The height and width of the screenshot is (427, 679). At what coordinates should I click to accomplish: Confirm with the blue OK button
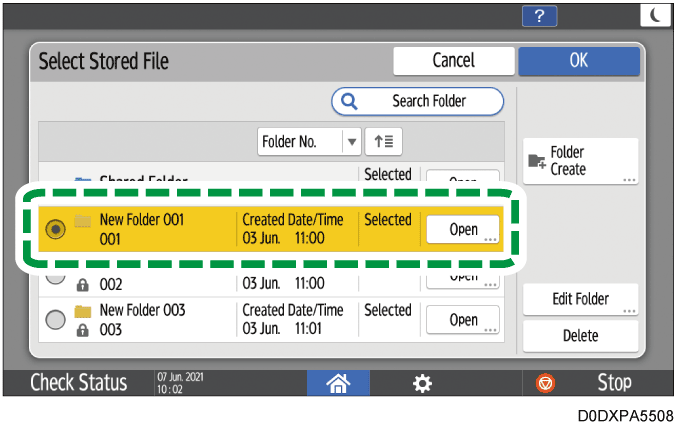coord(578,61)
